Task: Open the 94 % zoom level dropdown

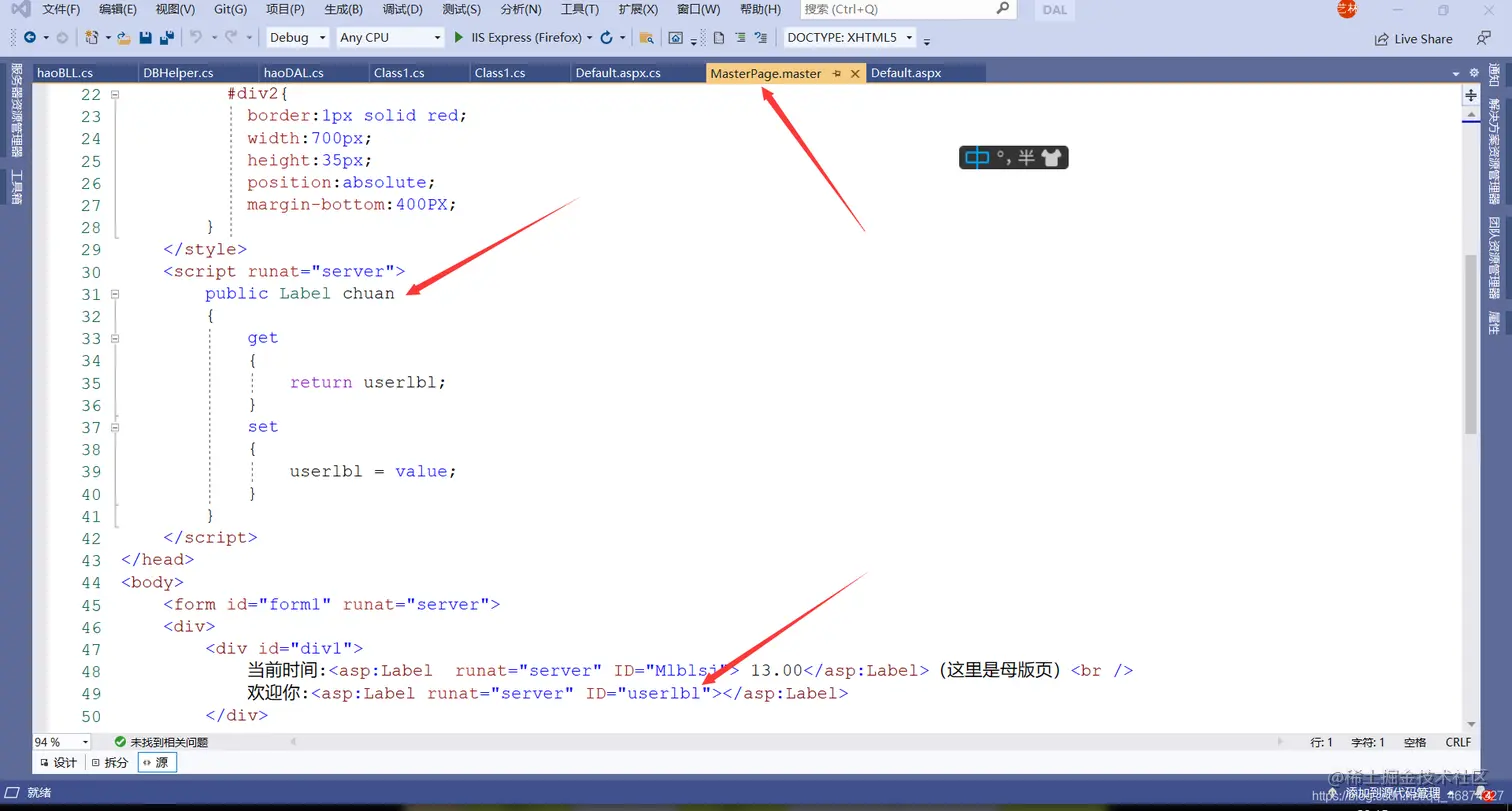Action: click(62, 742)
